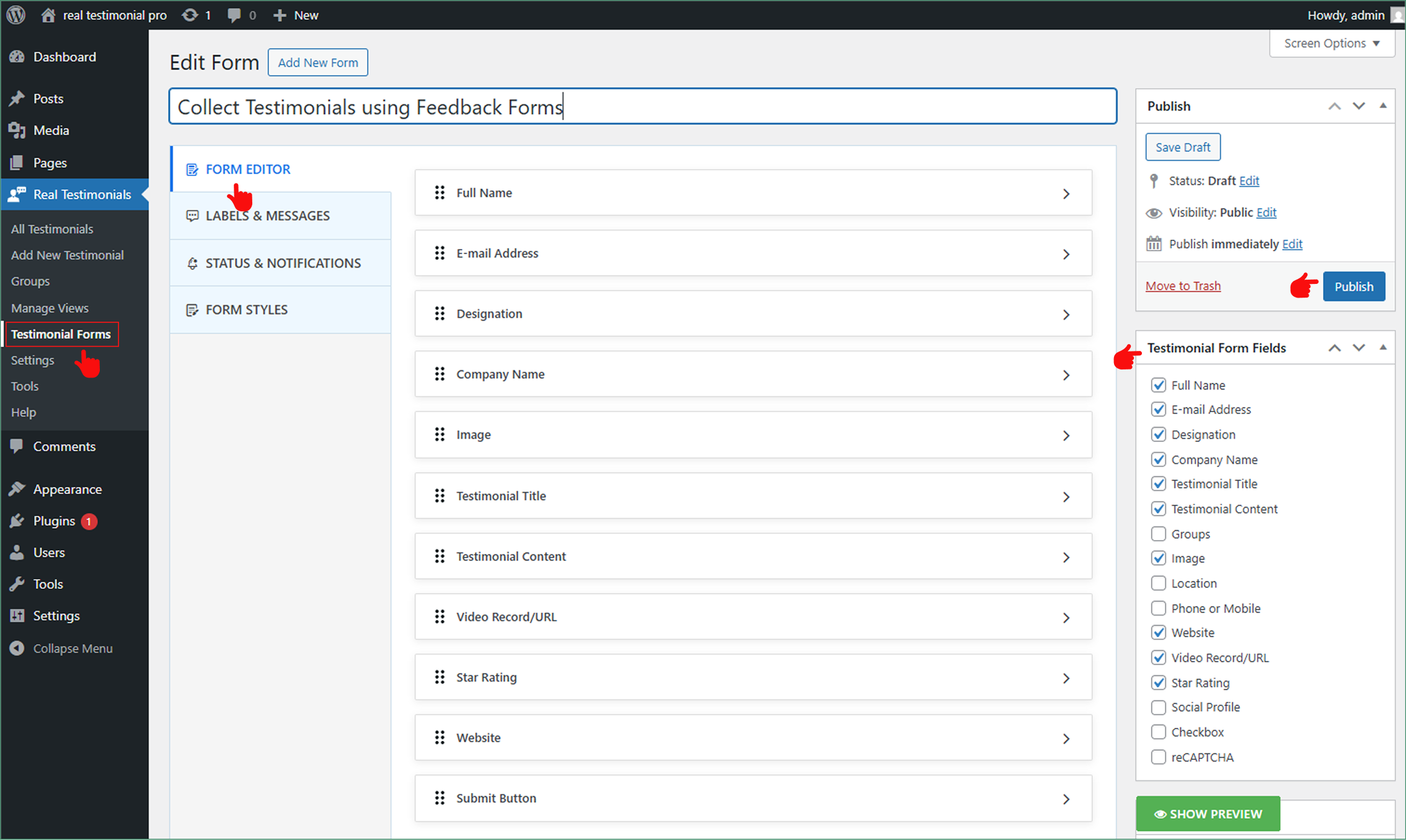This screenshot has height=840, width=1406.
Task: Uncheck the Full Name field checkbox
Action: [x=1159, y=385]
